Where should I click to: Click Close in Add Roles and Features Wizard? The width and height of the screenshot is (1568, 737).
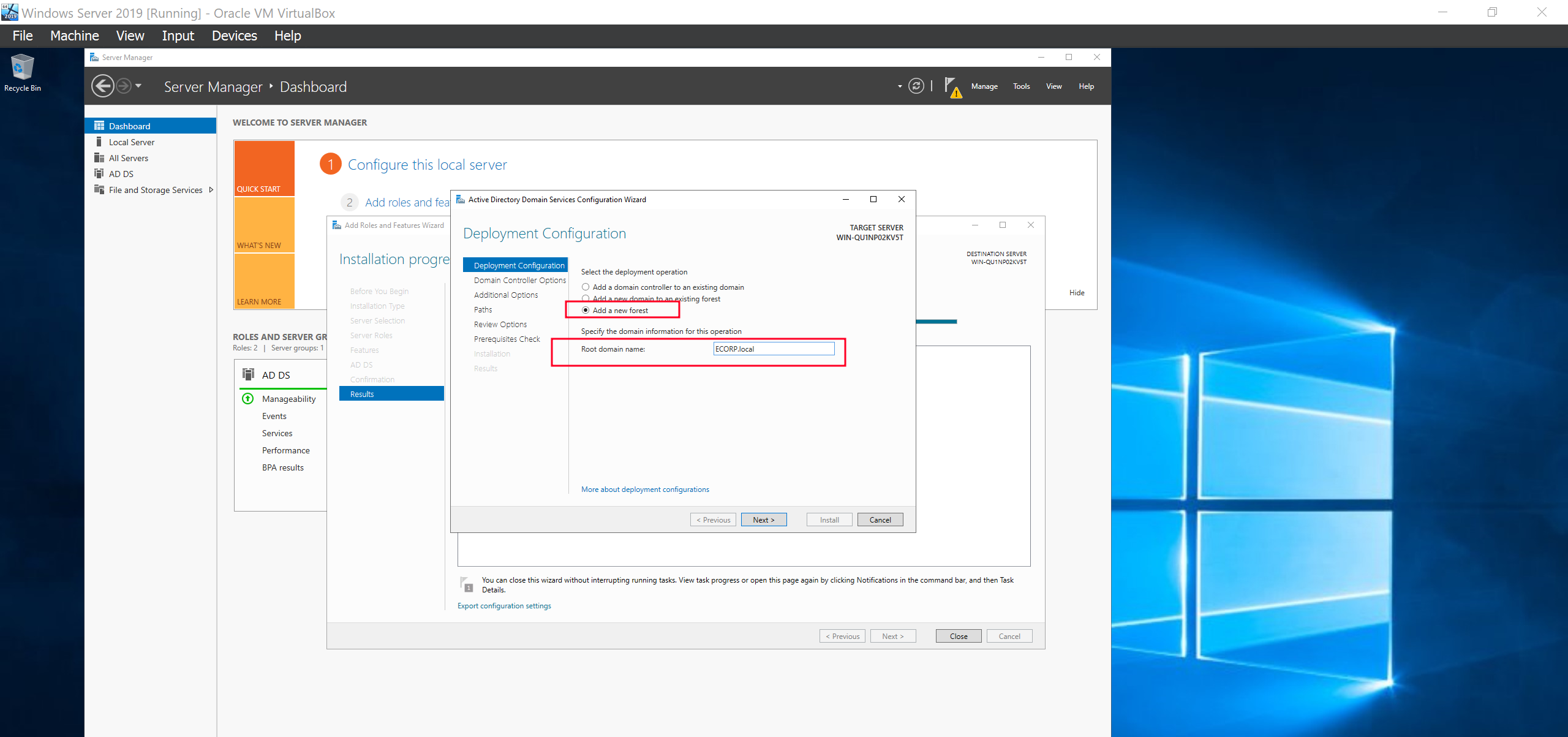point(958,636)
